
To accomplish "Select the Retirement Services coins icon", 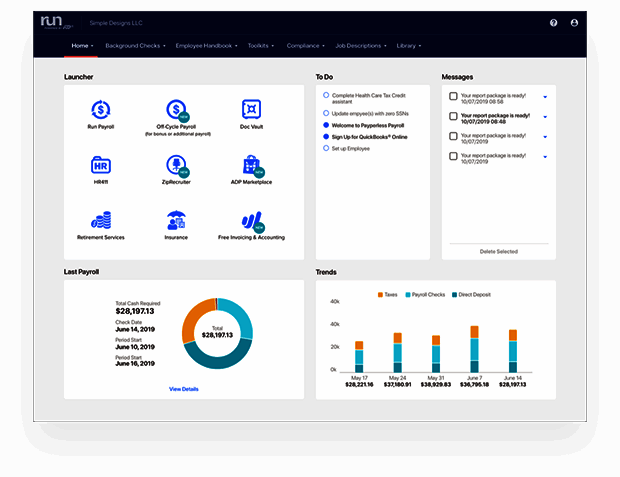I will (101, 220).
